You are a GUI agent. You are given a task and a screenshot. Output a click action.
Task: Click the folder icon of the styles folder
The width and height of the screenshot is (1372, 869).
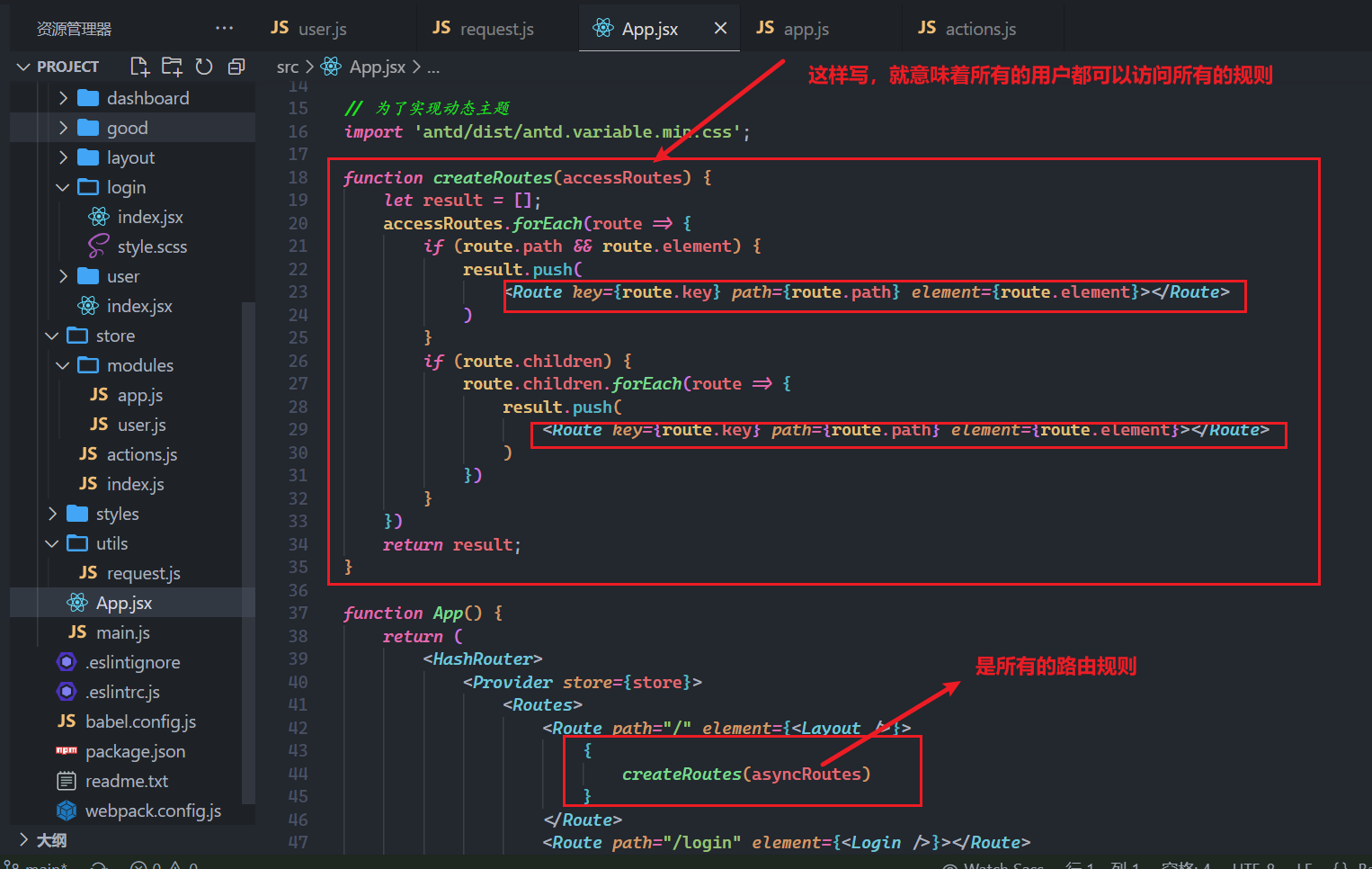pyautogui.click(x=77, y=514)
